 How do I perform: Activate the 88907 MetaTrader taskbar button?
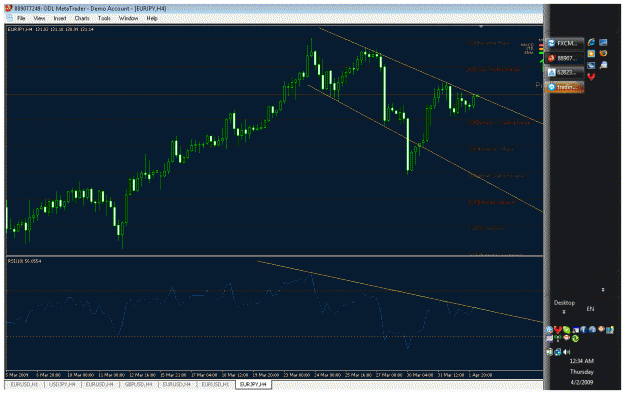coord(564,58)
